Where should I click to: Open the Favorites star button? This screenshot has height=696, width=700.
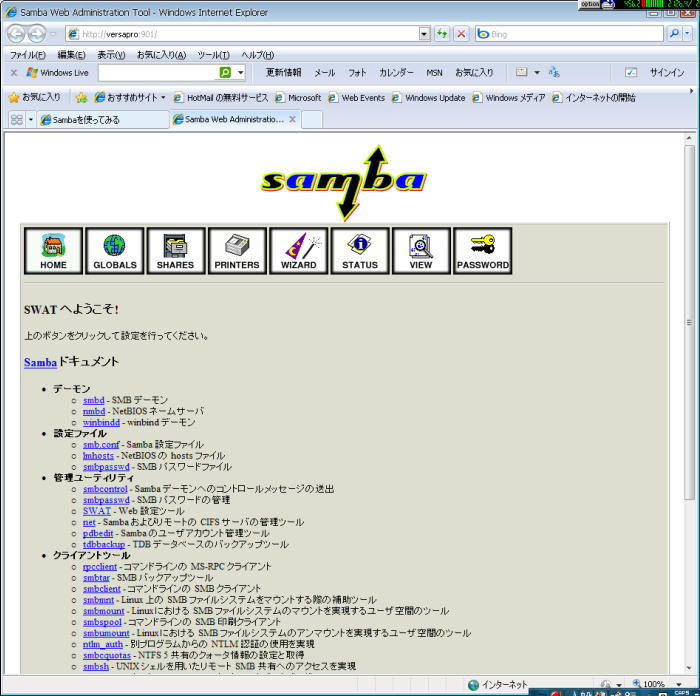(35, 97)
